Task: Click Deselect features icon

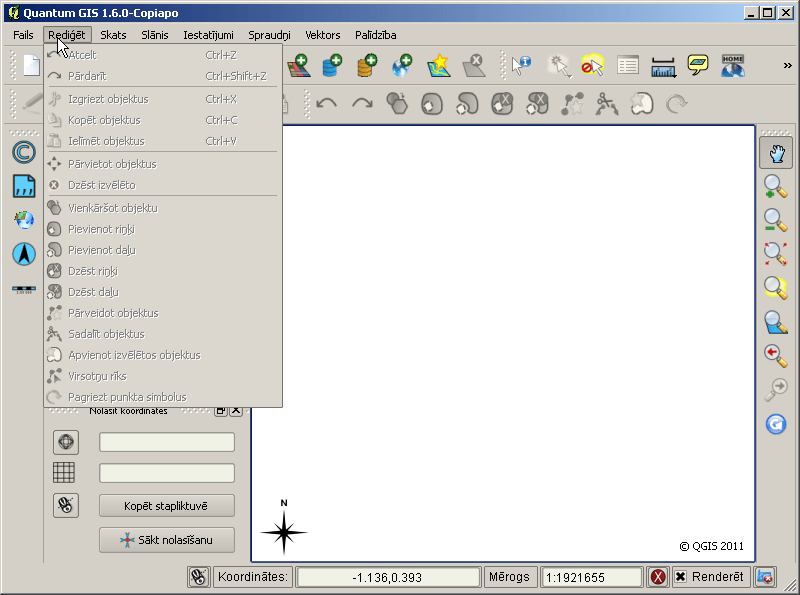Action: click(593, 66)
